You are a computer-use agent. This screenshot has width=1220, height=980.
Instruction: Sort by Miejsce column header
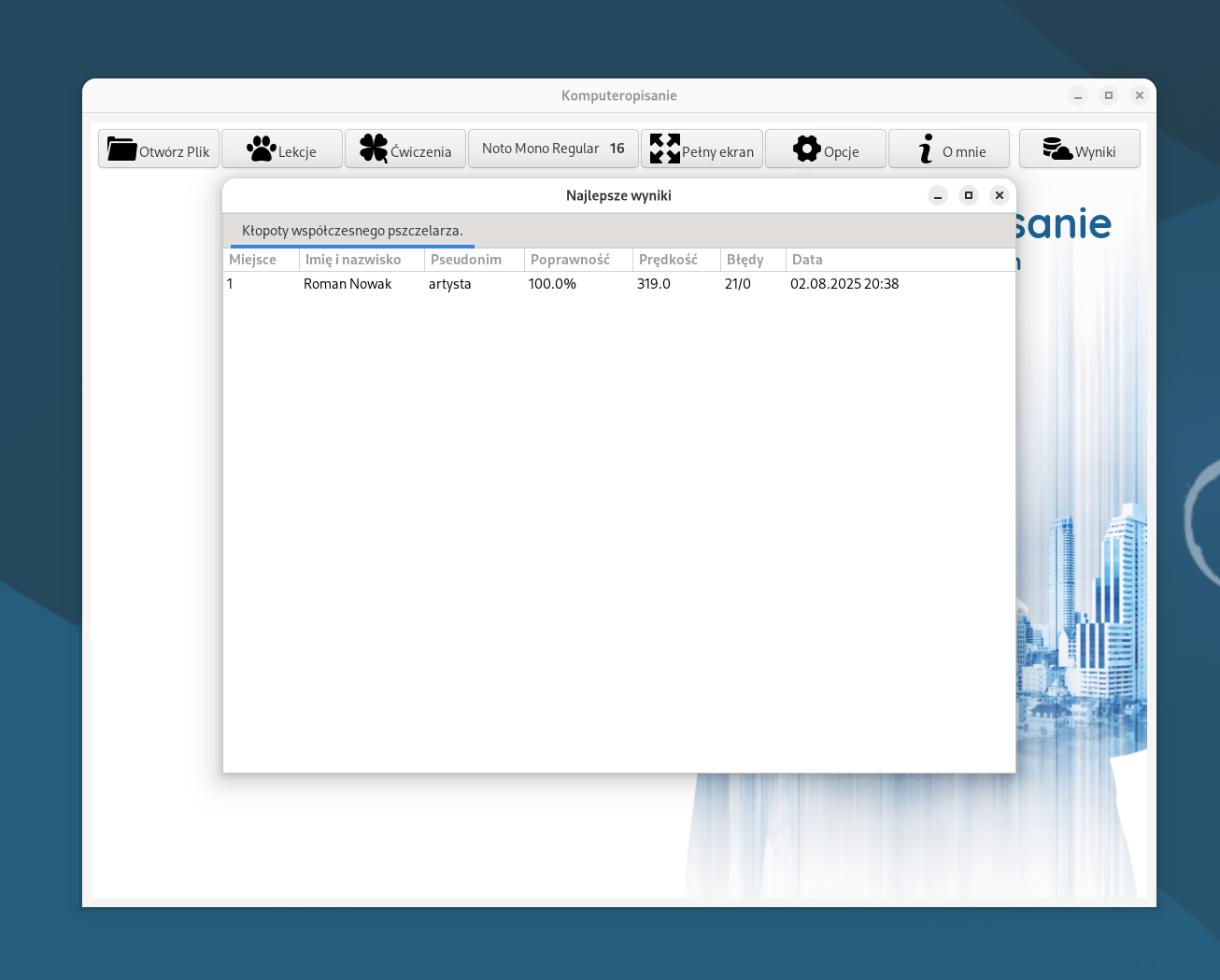pos(262,260)
